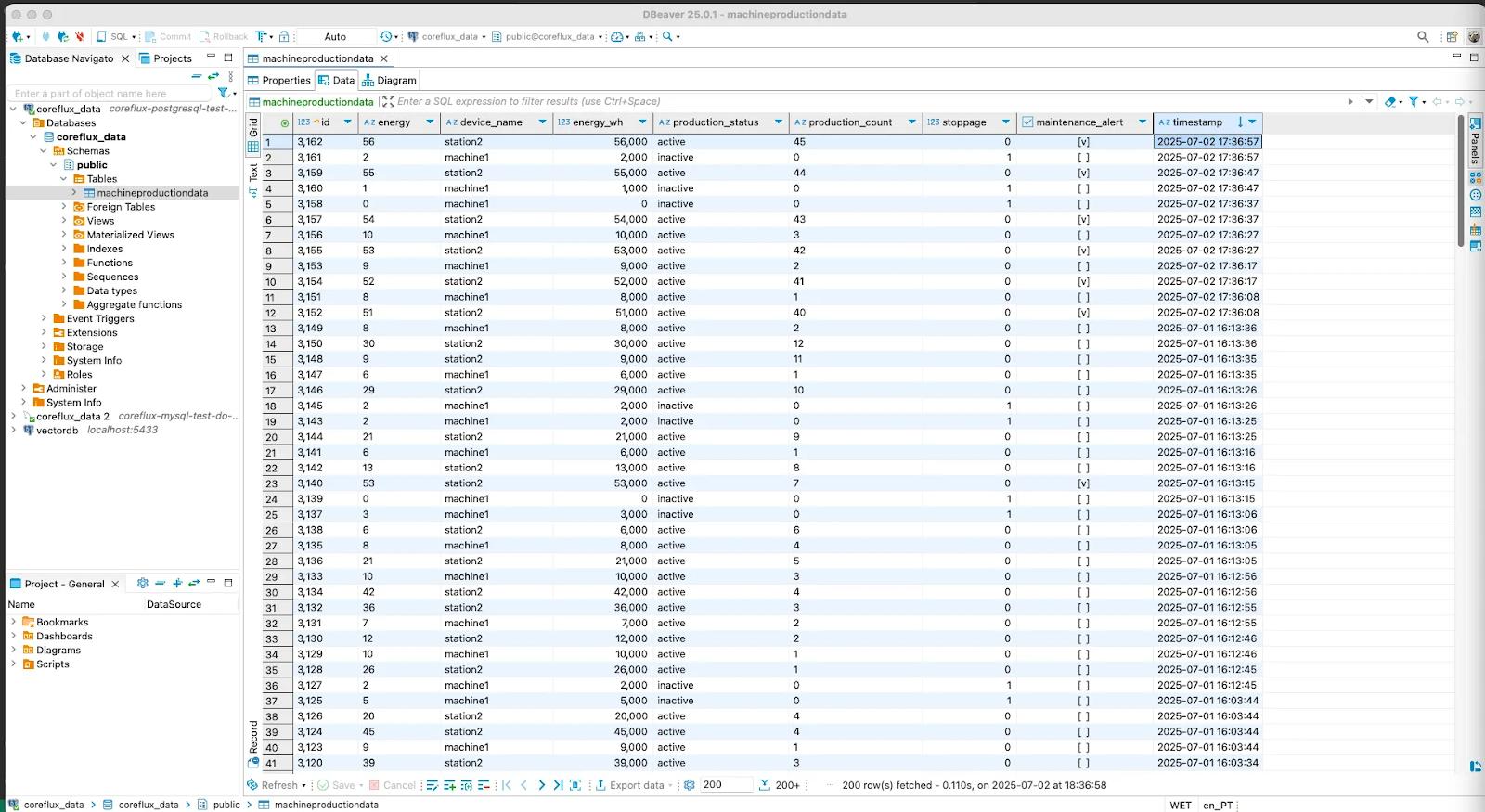1485x812 pixels.
Task: Open the active database coreflux_data dropdown
Action: click(446, 37)
